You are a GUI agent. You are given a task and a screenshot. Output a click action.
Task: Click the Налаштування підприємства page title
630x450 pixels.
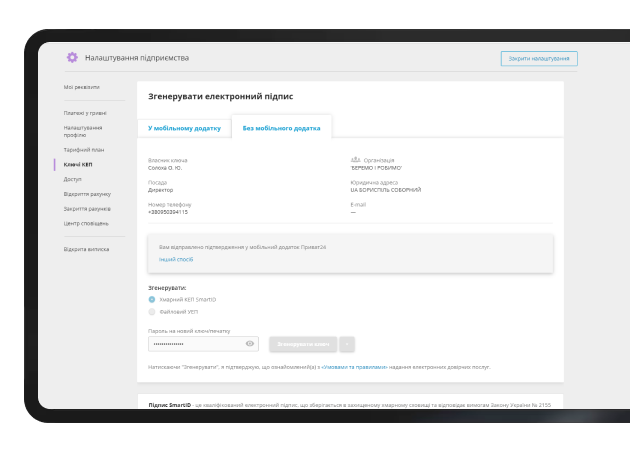point(137,58)
